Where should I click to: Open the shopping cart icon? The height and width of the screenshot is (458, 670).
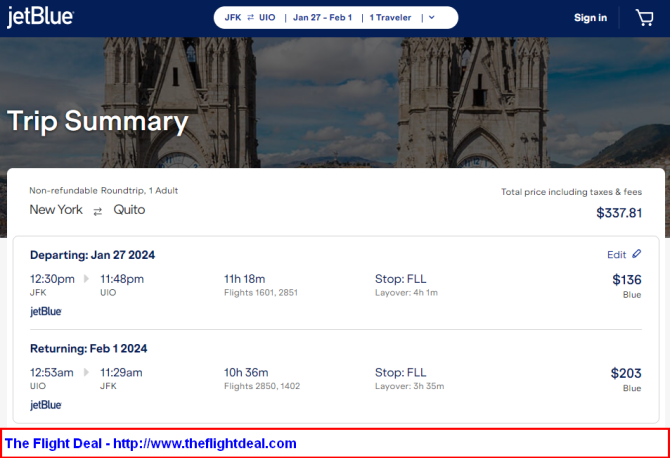point(645,18)
